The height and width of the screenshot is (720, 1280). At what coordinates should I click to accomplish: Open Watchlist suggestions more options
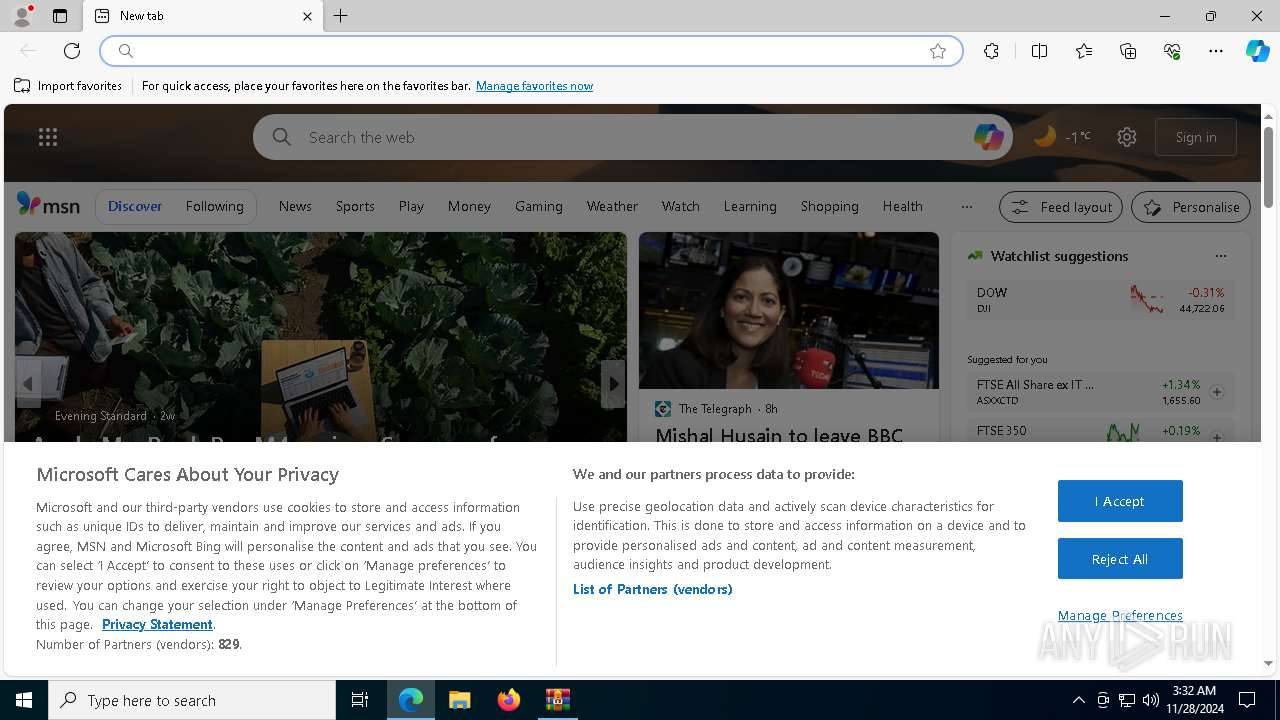tap(1220, 256)
